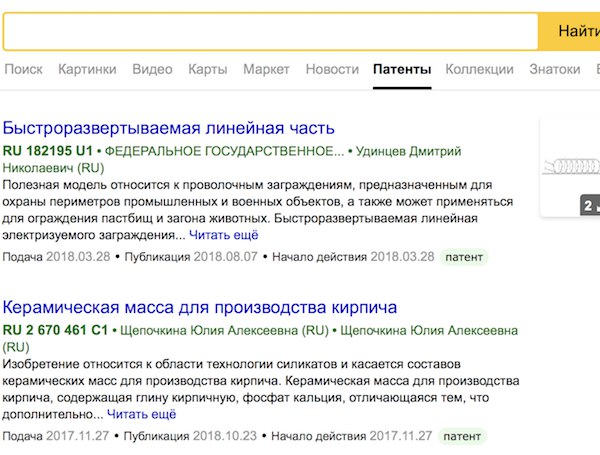Click filing date 2018.03.28 after Подача
The image size is (600, 455).
coord(78,257)
